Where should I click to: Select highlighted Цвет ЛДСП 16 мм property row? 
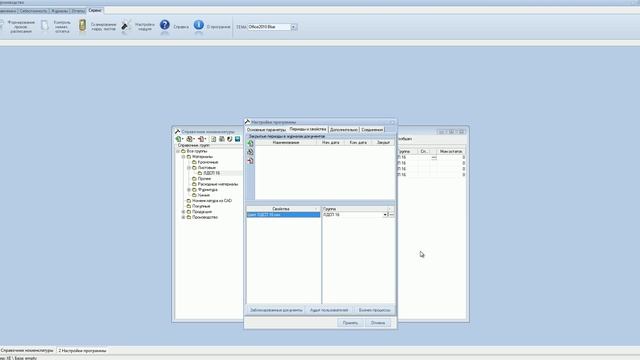[283, 215]
